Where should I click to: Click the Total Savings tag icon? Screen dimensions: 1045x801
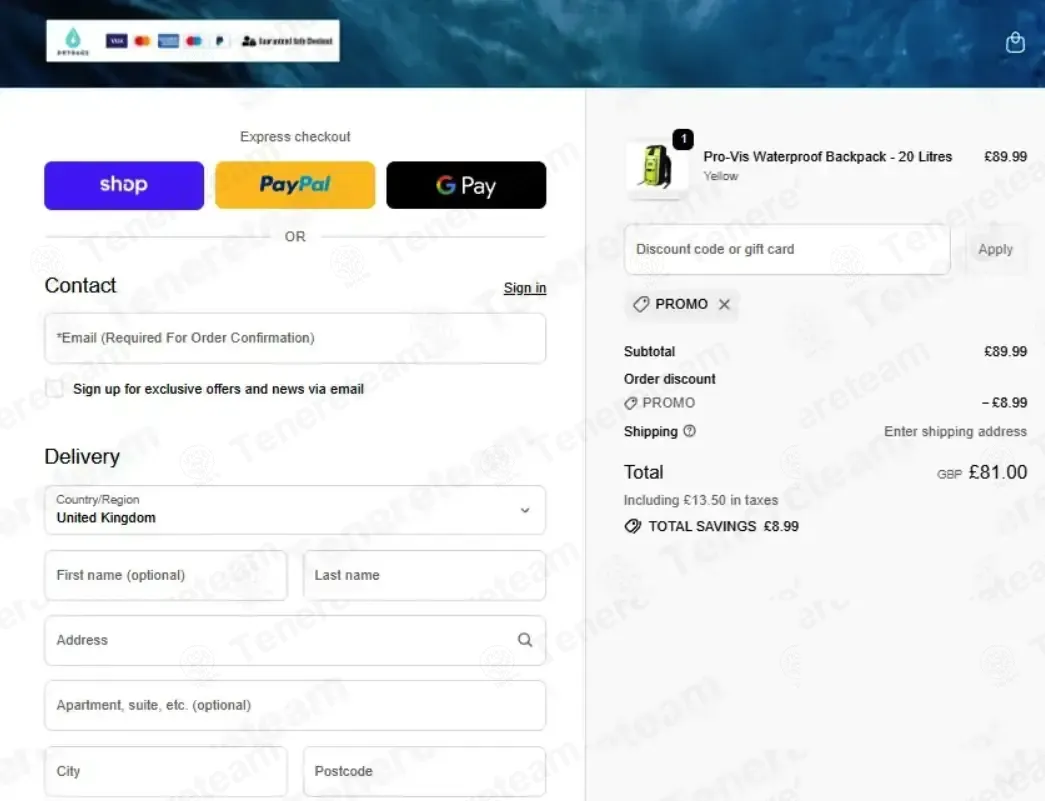point(632,526)
